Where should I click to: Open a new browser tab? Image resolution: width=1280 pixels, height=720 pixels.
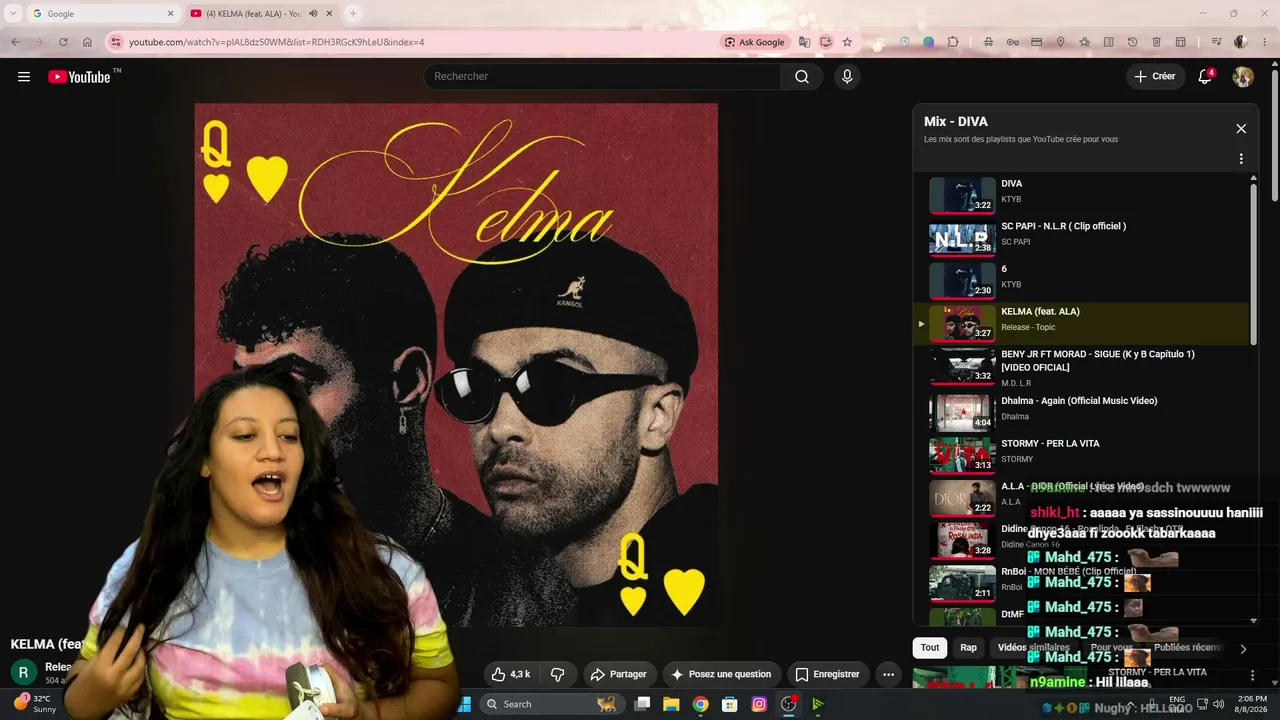pos(352,14)
